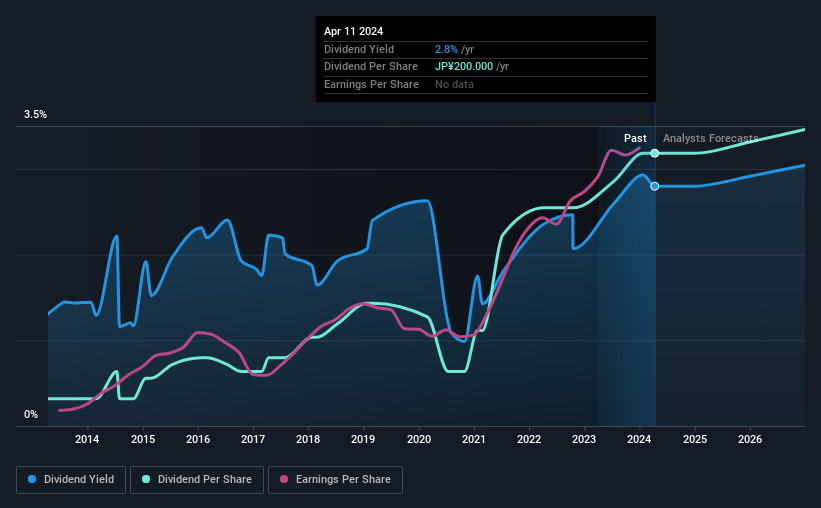The width and height of the screenshot is (821, 508).
Task: Click the tooltip 'Dividend Per Share' row label
Action: [371, 67]
